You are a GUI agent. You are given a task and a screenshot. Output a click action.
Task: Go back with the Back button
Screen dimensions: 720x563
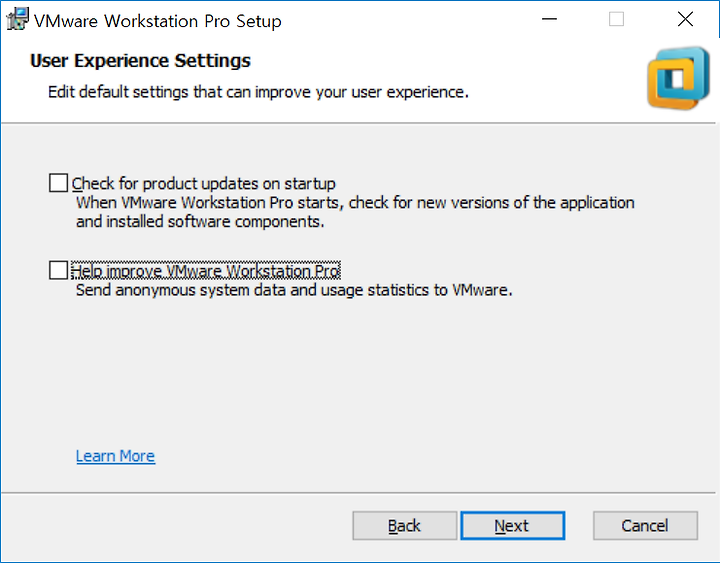pyautogui.click(x=405, y=525)
